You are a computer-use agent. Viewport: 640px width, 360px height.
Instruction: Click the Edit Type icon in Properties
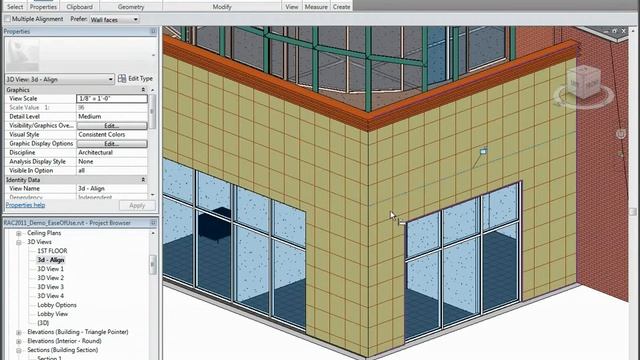122,78
